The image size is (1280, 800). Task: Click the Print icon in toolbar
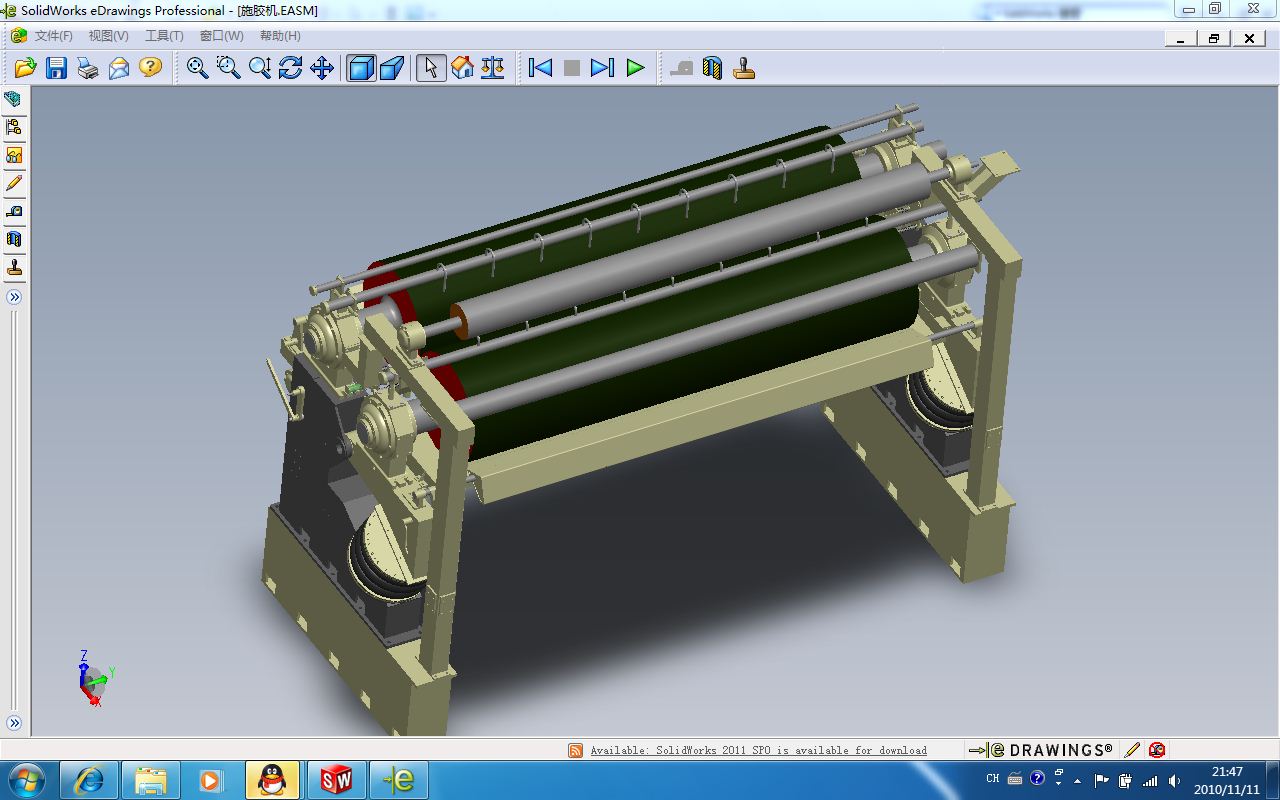point(88,68)
